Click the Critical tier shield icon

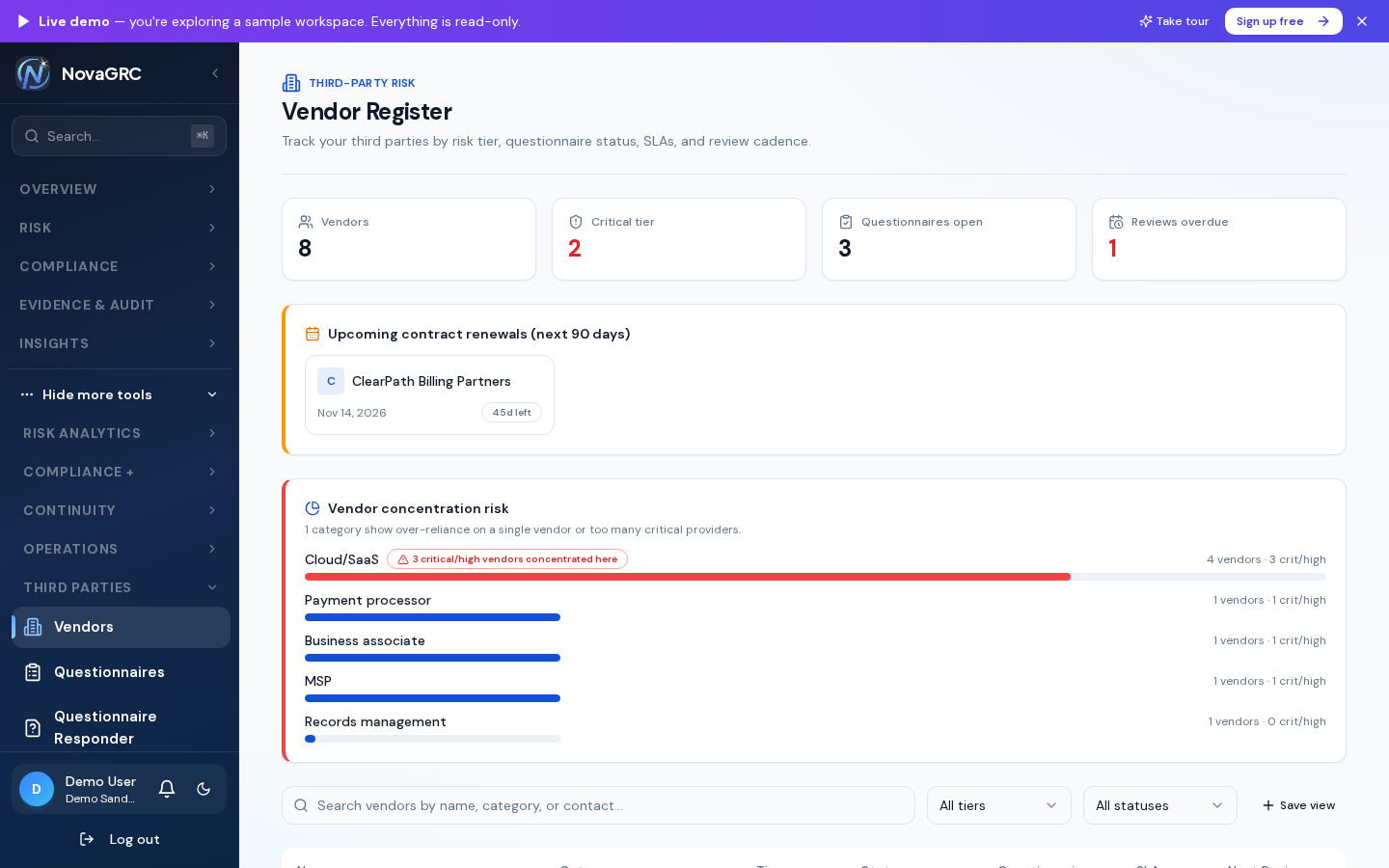(x=576, y=222)
